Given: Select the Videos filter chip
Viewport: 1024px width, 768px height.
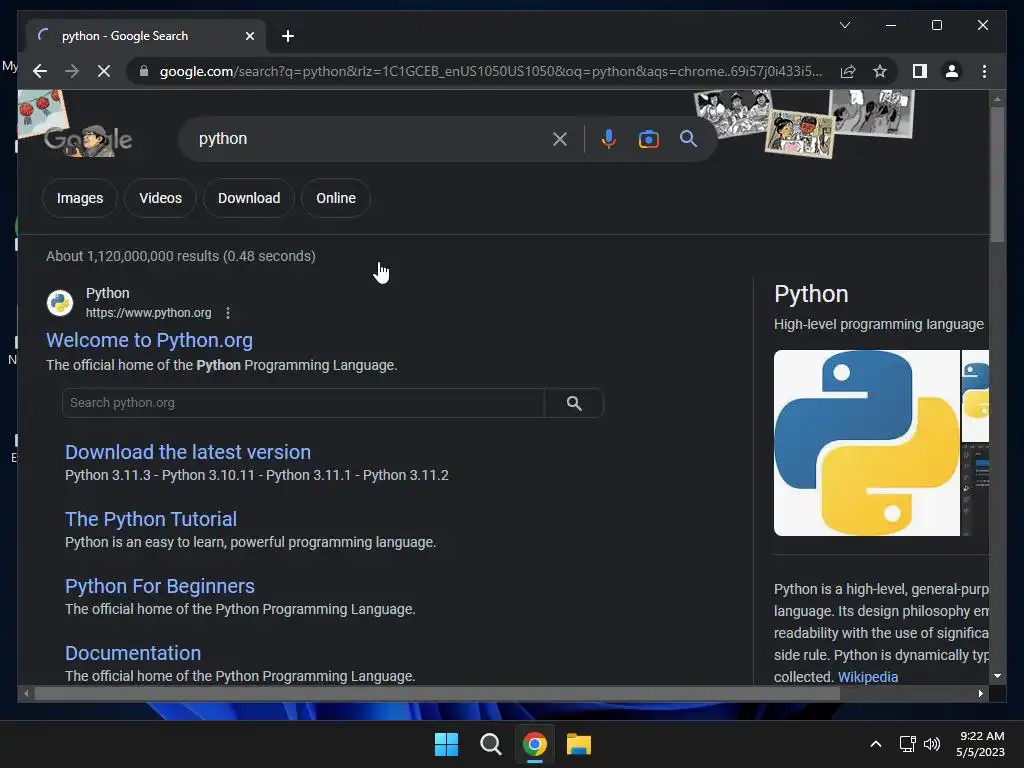Looking at the screenshot, I should pyautogui.click(x=160, y=198).
